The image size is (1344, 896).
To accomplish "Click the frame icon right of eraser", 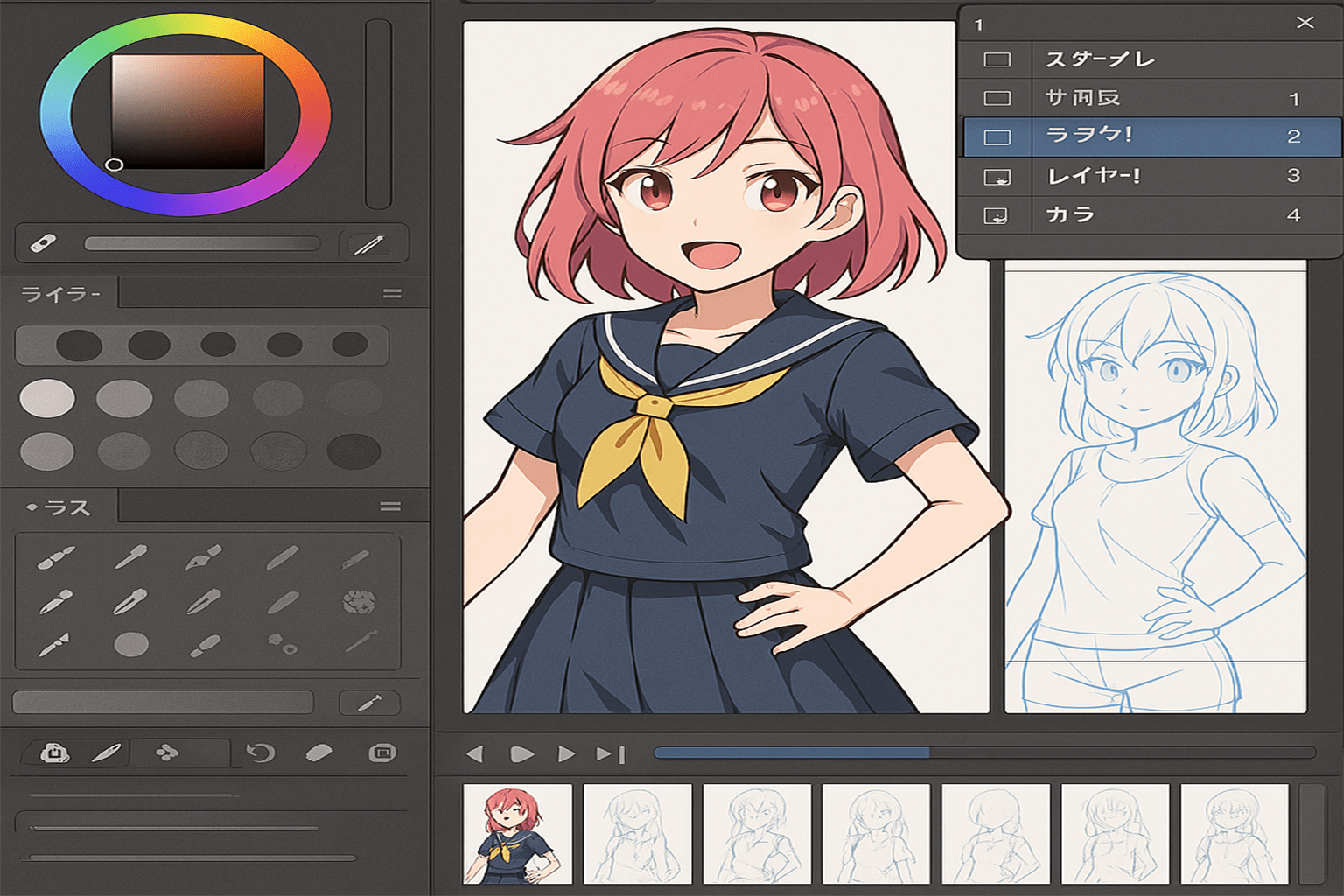I will (x=381, y=752).
